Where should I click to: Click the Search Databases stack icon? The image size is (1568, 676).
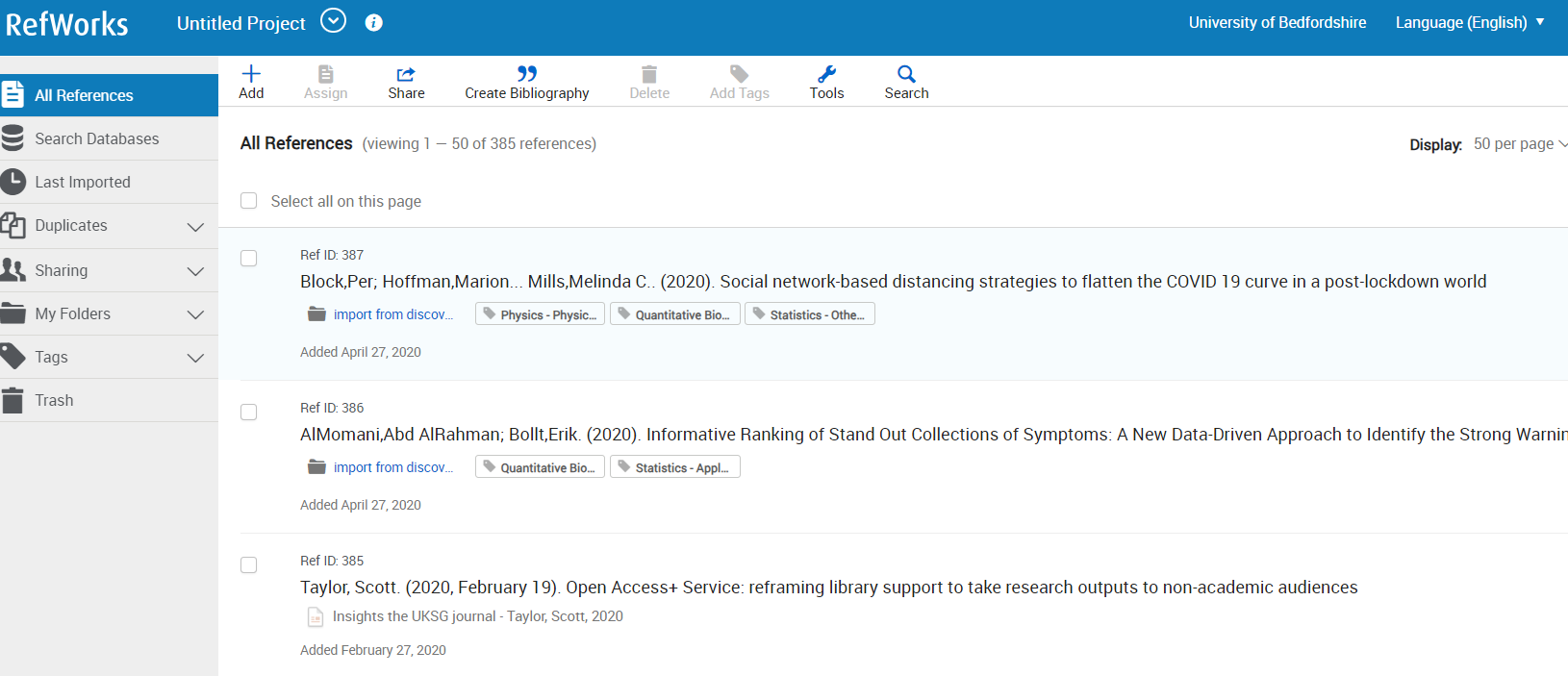click(13, 138)
